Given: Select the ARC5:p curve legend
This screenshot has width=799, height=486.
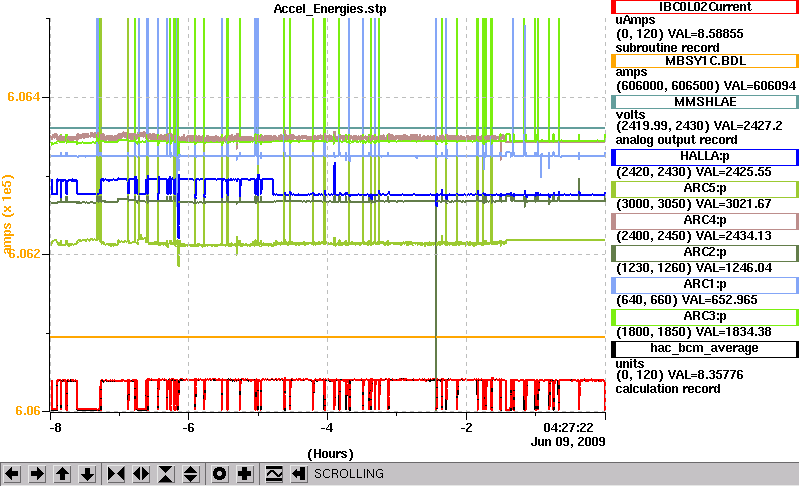Looking at the screenshot, I should pyautogui.click(x=705, y=189).
